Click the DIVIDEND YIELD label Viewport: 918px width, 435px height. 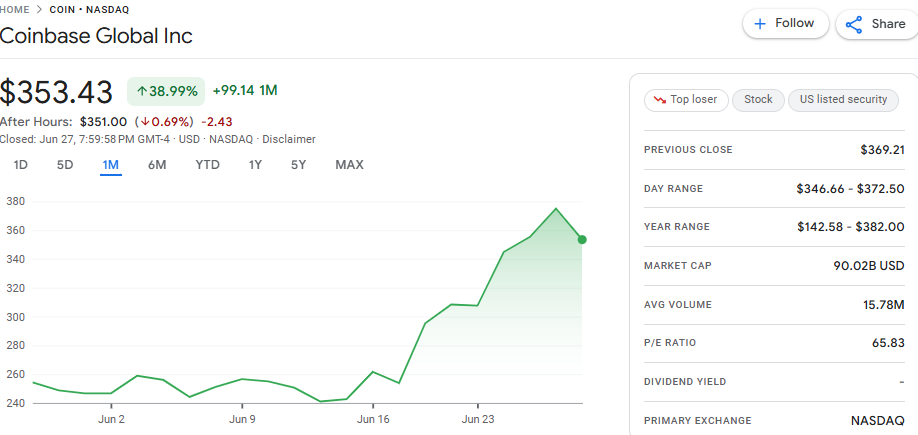tap(685, 382)
